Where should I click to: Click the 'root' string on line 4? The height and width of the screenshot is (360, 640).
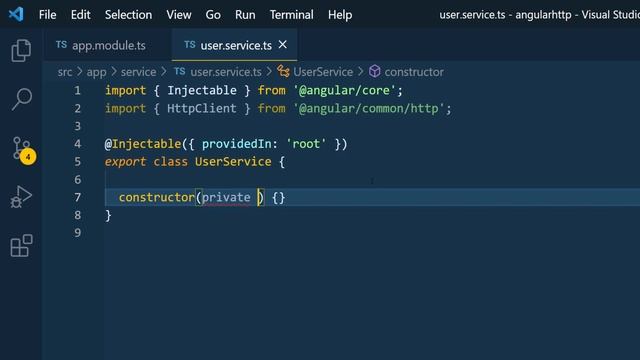[306, 144]
